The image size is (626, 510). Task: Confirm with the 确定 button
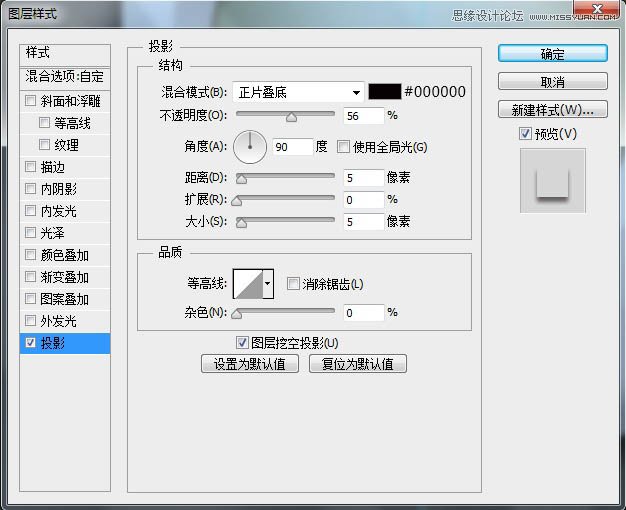pyautogui.click(x=553, y=54)
